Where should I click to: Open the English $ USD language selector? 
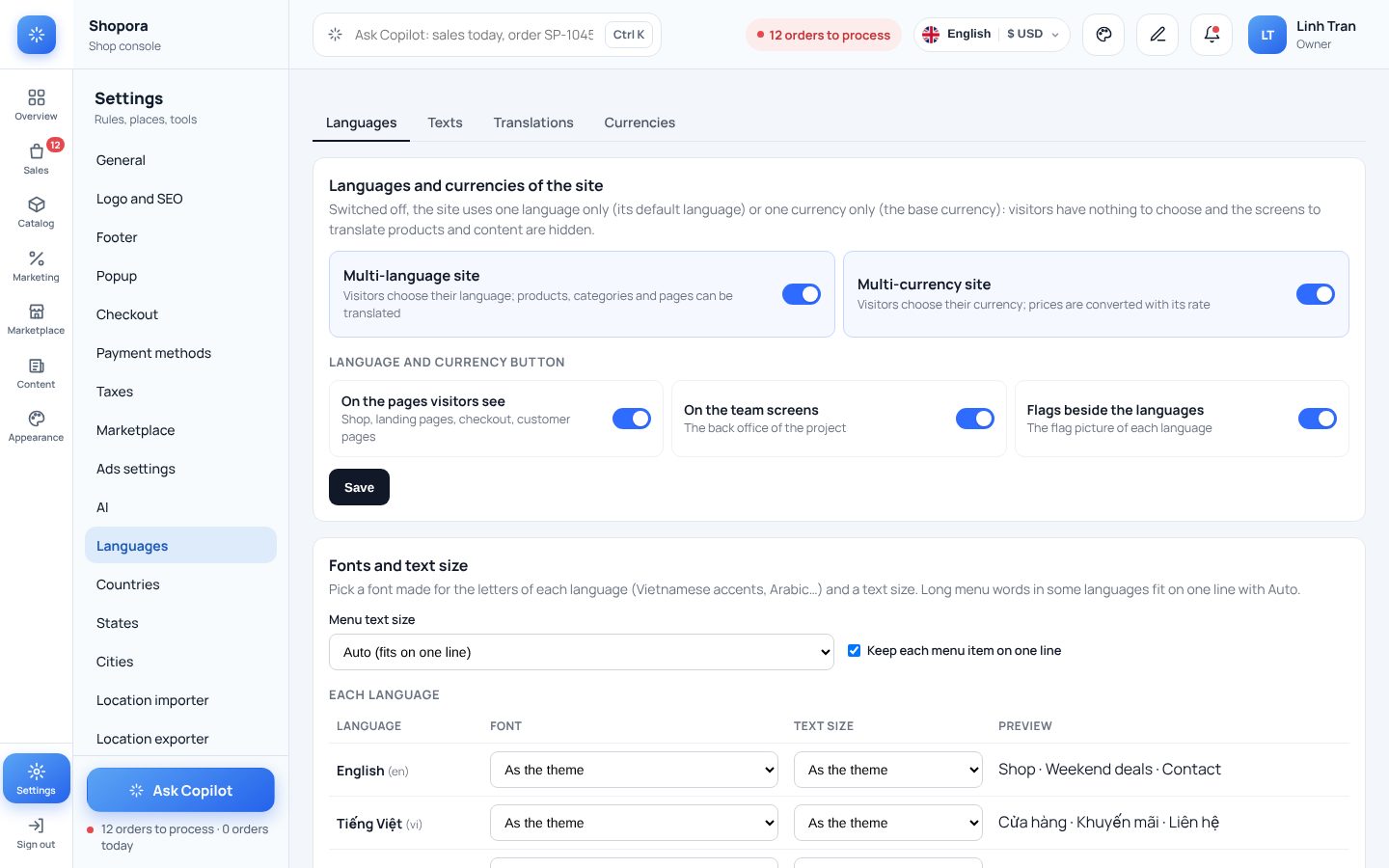tap(992, 35)
